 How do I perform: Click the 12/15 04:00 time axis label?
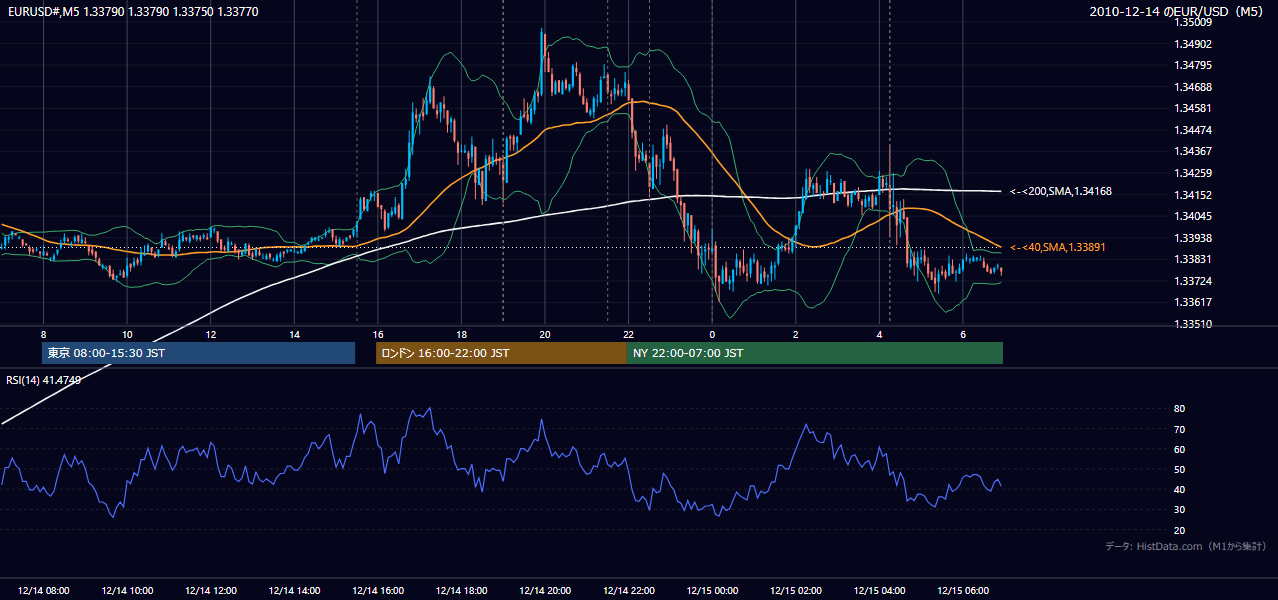879,591
